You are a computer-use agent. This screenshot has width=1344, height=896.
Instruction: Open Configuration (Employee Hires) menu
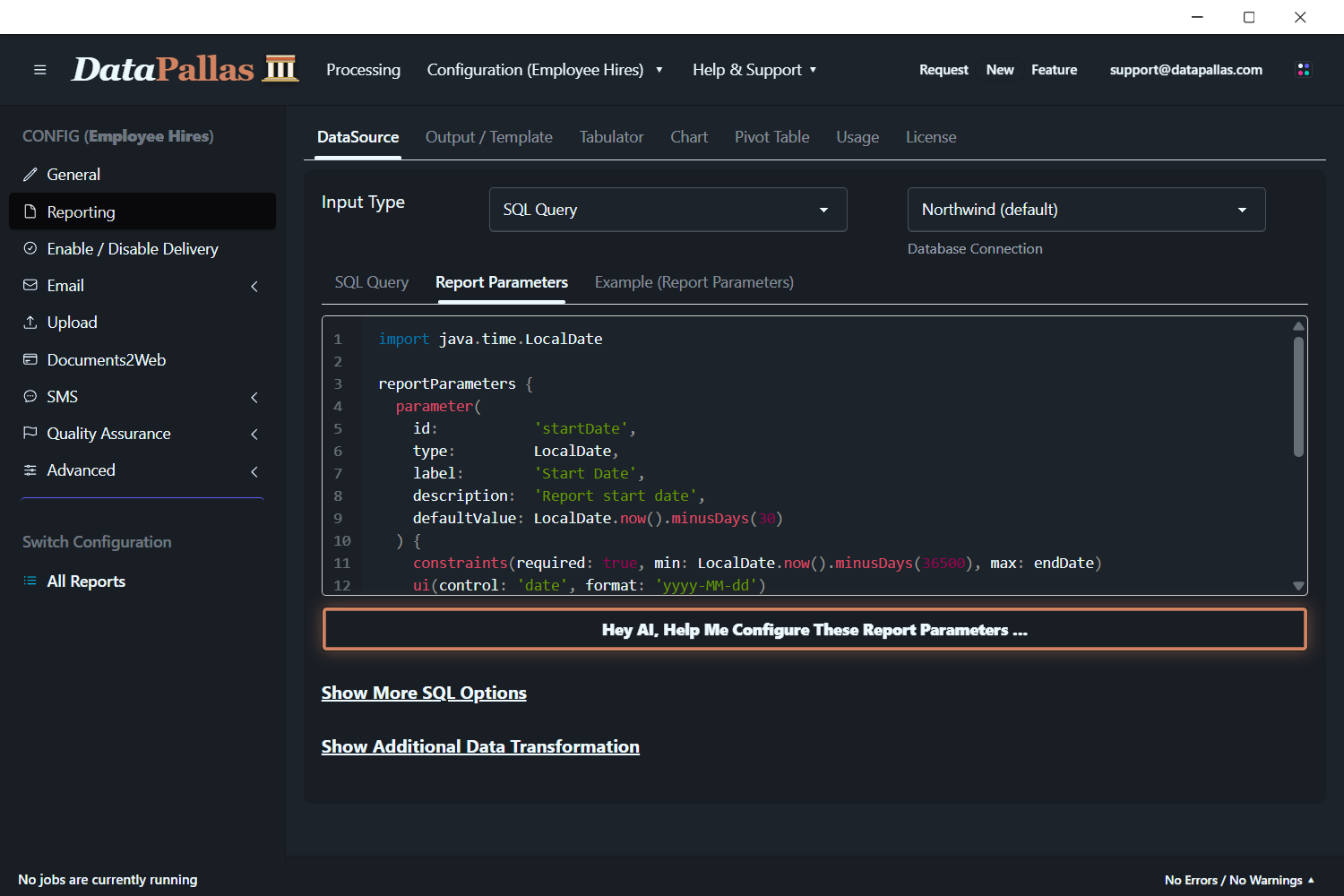tap(545, 70)
